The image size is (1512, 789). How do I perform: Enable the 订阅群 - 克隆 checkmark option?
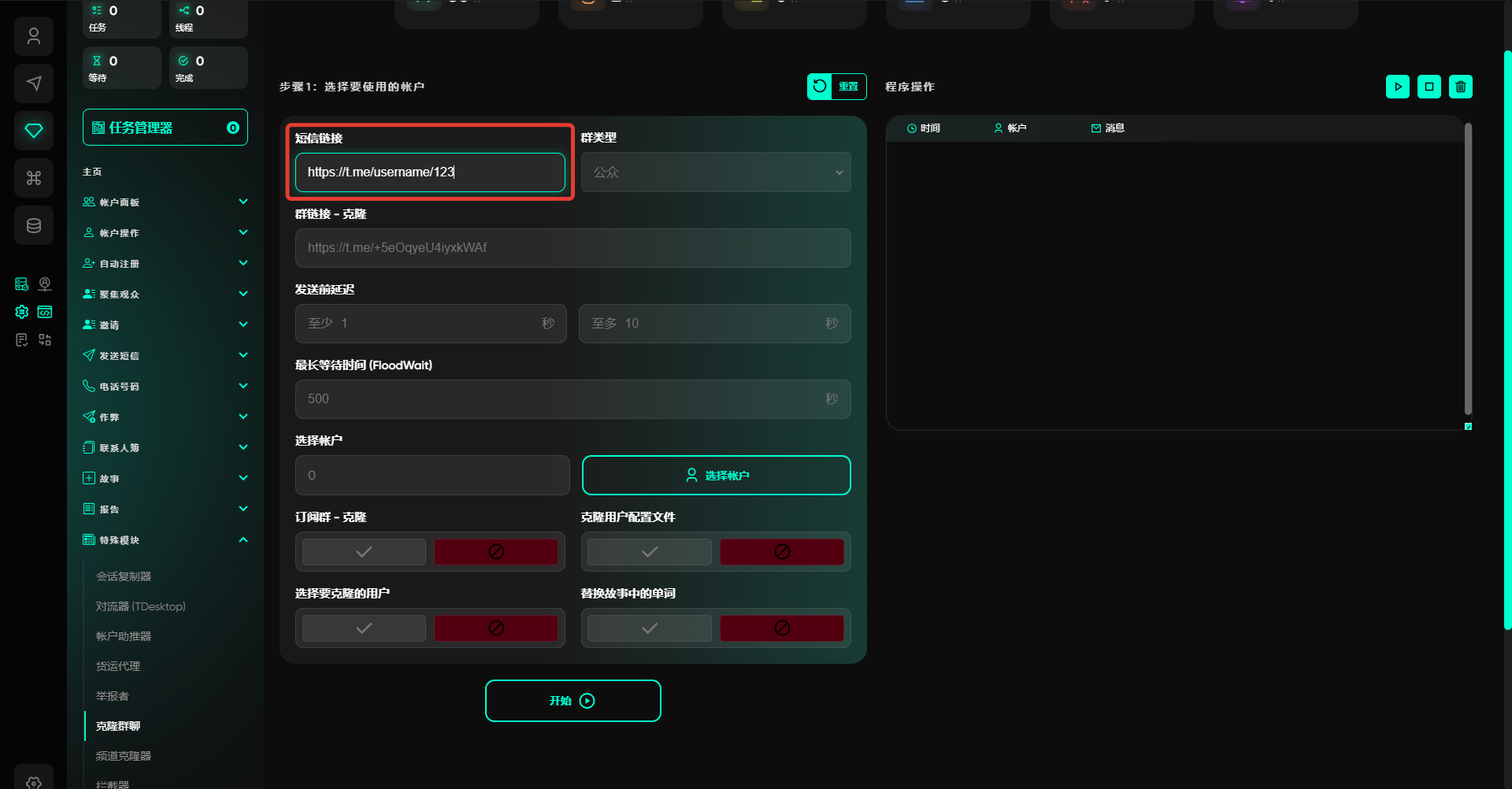point(364,552)
